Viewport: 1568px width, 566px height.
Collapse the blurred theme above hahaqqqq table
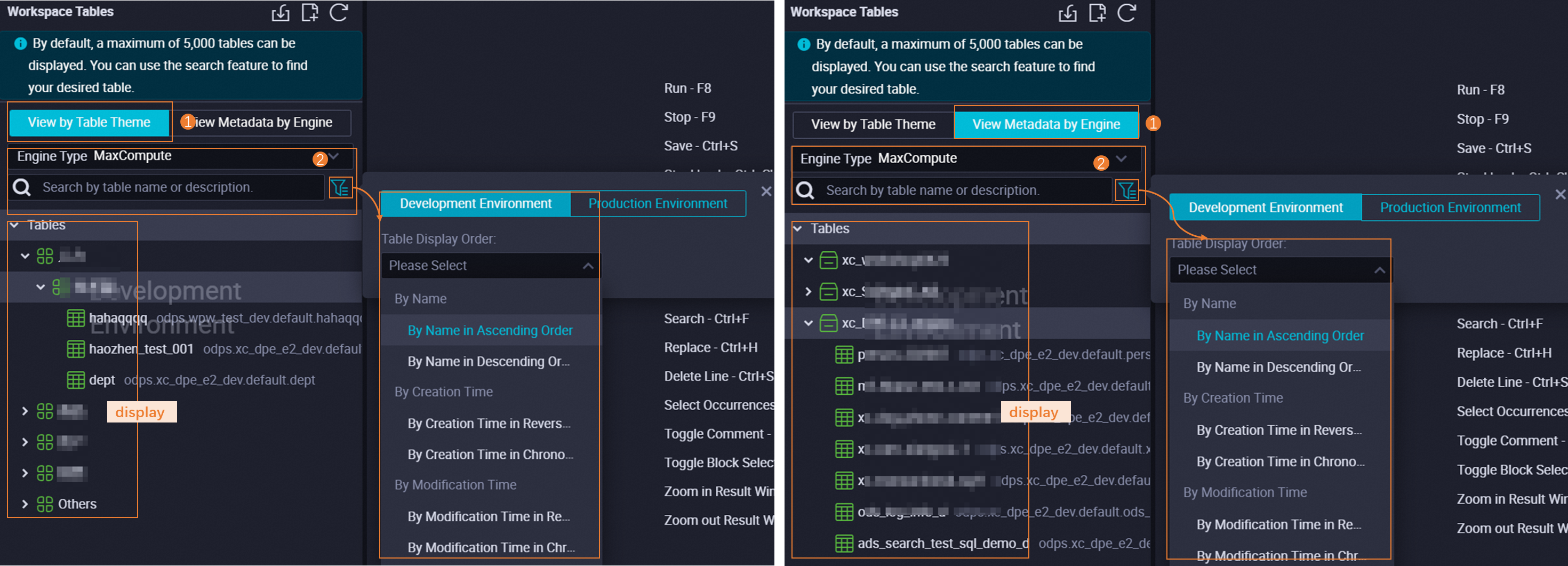pos(40,286)
